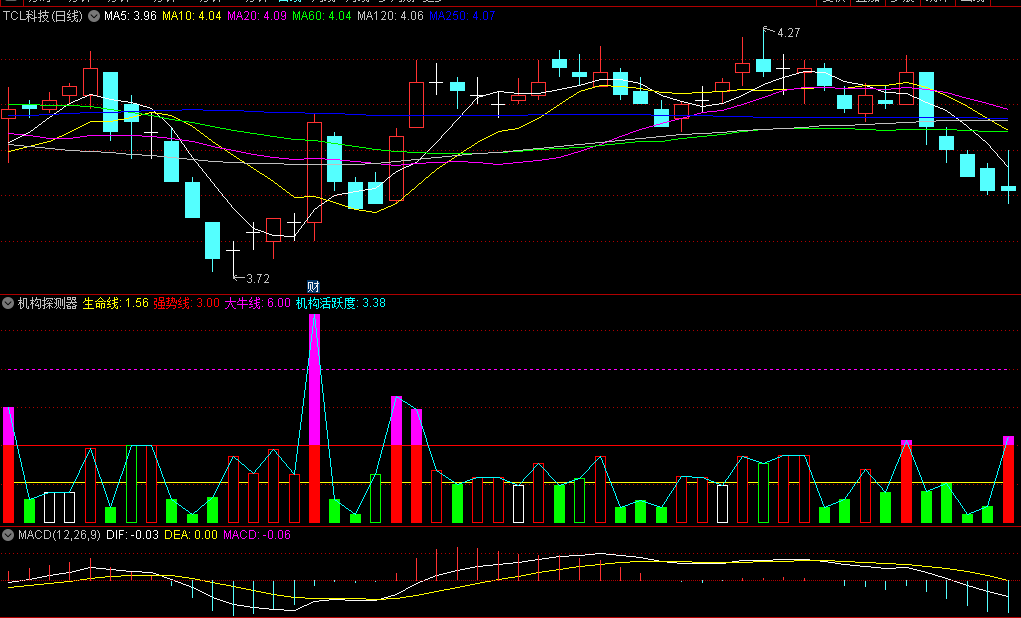
Task: Click the MA5: 3.96 label
Action: pyautogui.click(x=130, y=16)
